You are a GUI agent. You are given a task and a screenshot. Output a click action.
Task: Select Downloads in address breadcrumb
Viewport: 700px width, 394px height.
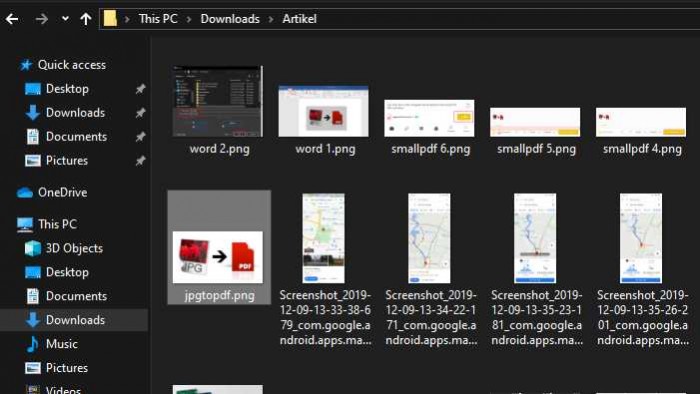230,19
